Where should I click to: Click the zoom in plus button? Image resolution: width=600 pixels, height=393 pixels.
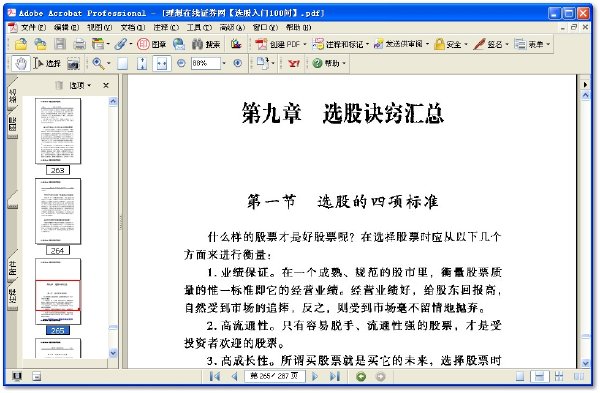click(238, 63)
